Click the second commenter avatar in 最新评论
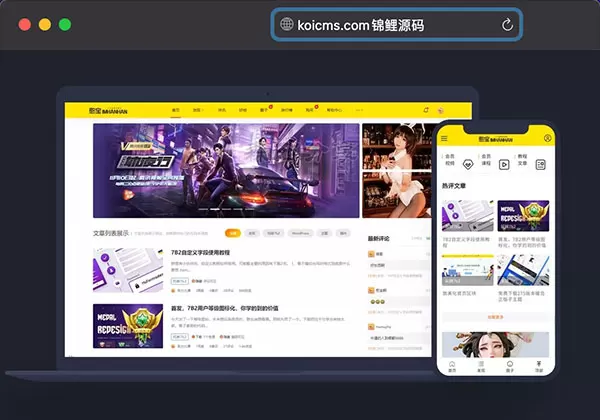 pos(371,290)
